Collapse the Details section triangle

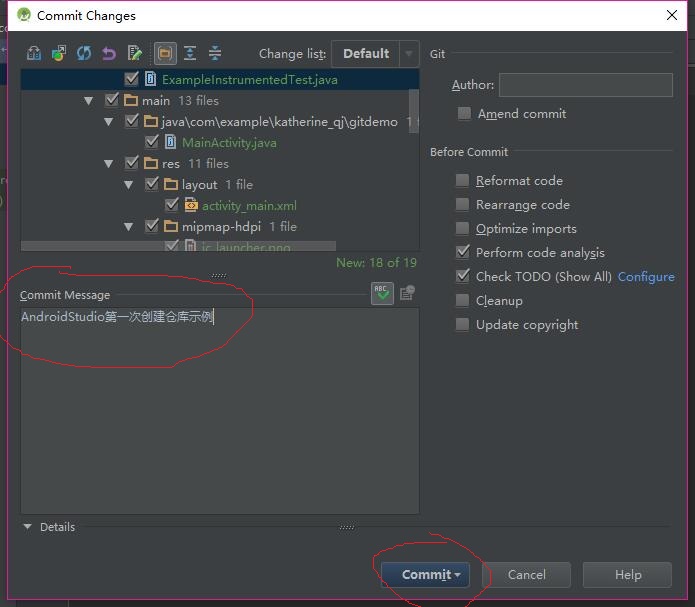27,526
